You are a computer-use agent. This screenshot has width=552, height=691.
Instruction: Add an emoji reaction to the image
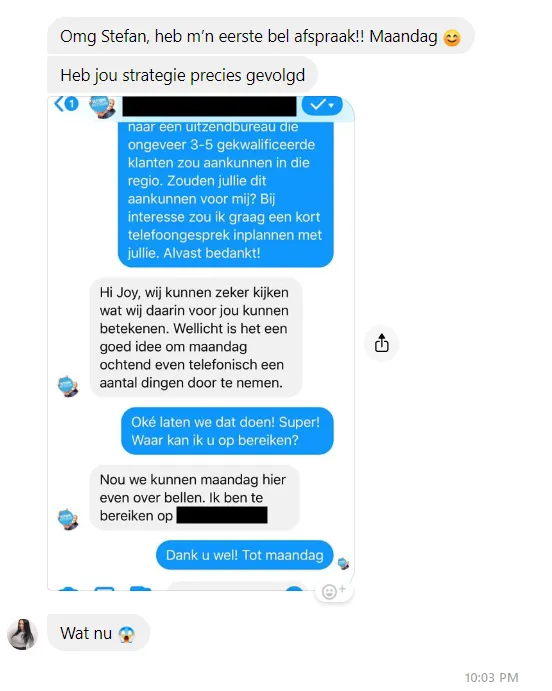coord(333,591)
